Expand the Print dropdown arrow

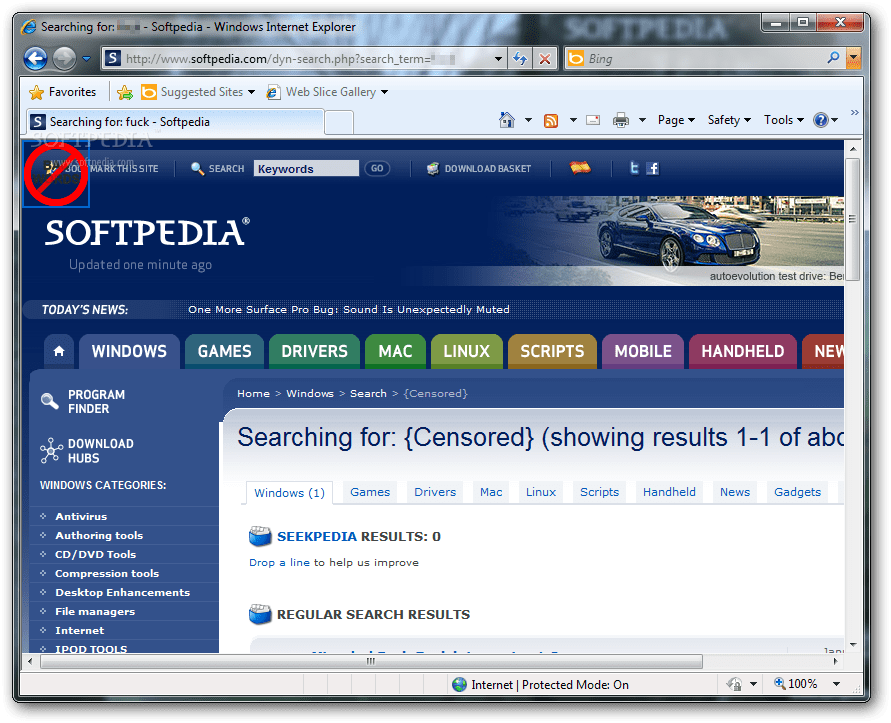point(642,120)
